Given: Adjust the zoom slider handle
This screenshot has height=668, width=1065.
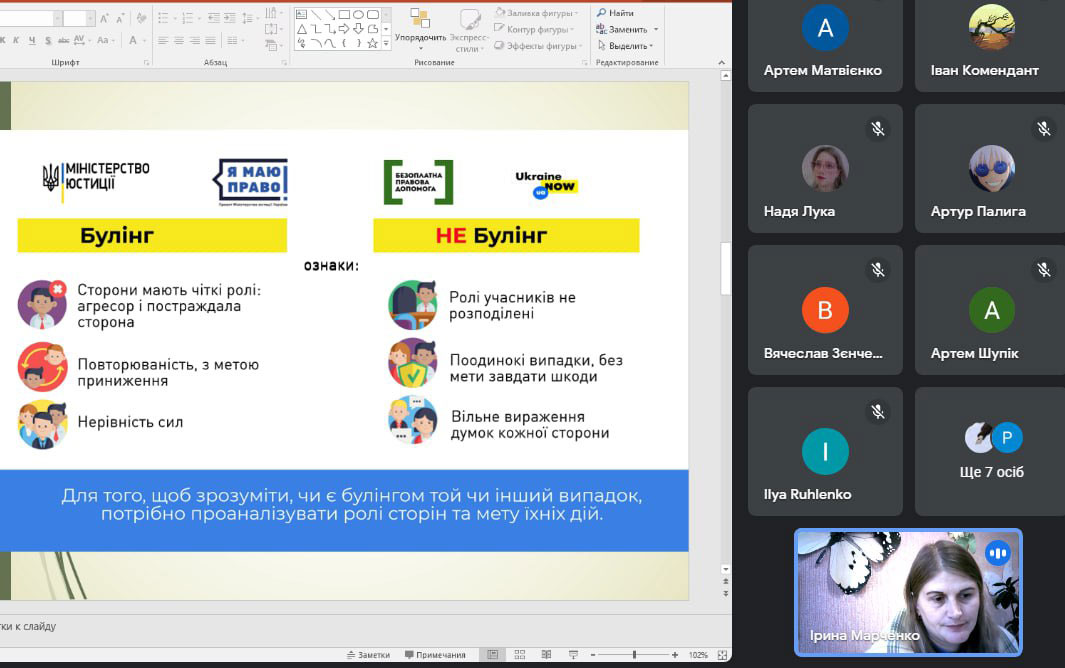Looking at the screenshot, I should click(634, 655).
